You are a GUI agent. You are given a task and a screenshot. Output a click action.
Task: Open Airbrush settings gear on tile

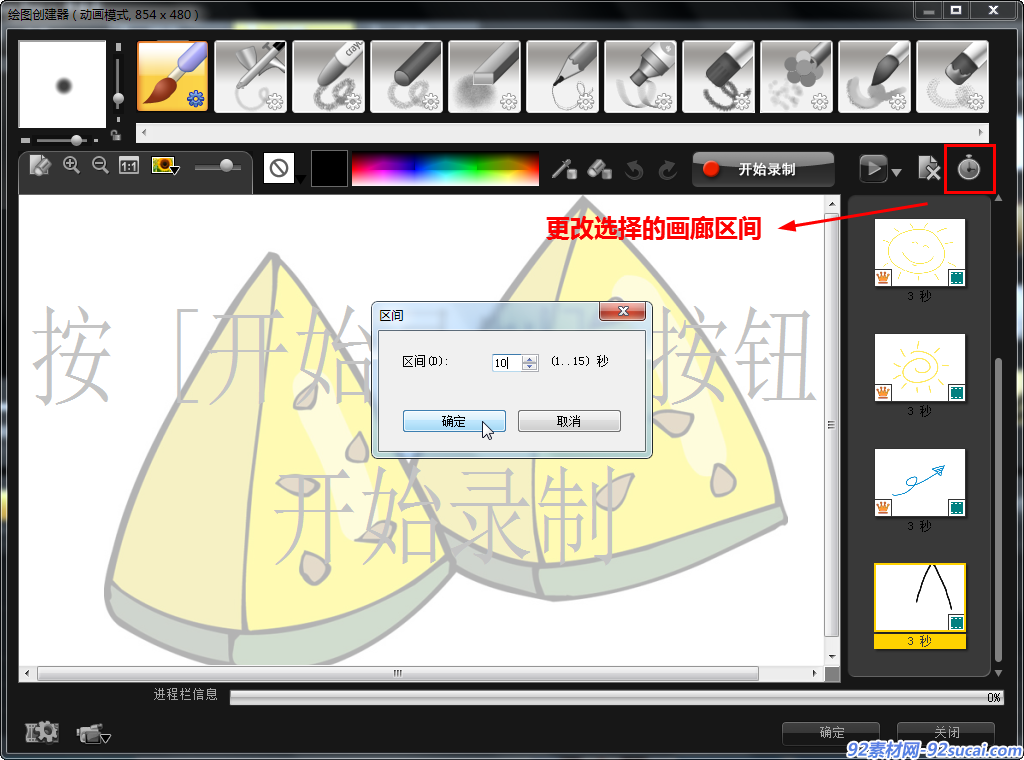[x=274, y=101]
